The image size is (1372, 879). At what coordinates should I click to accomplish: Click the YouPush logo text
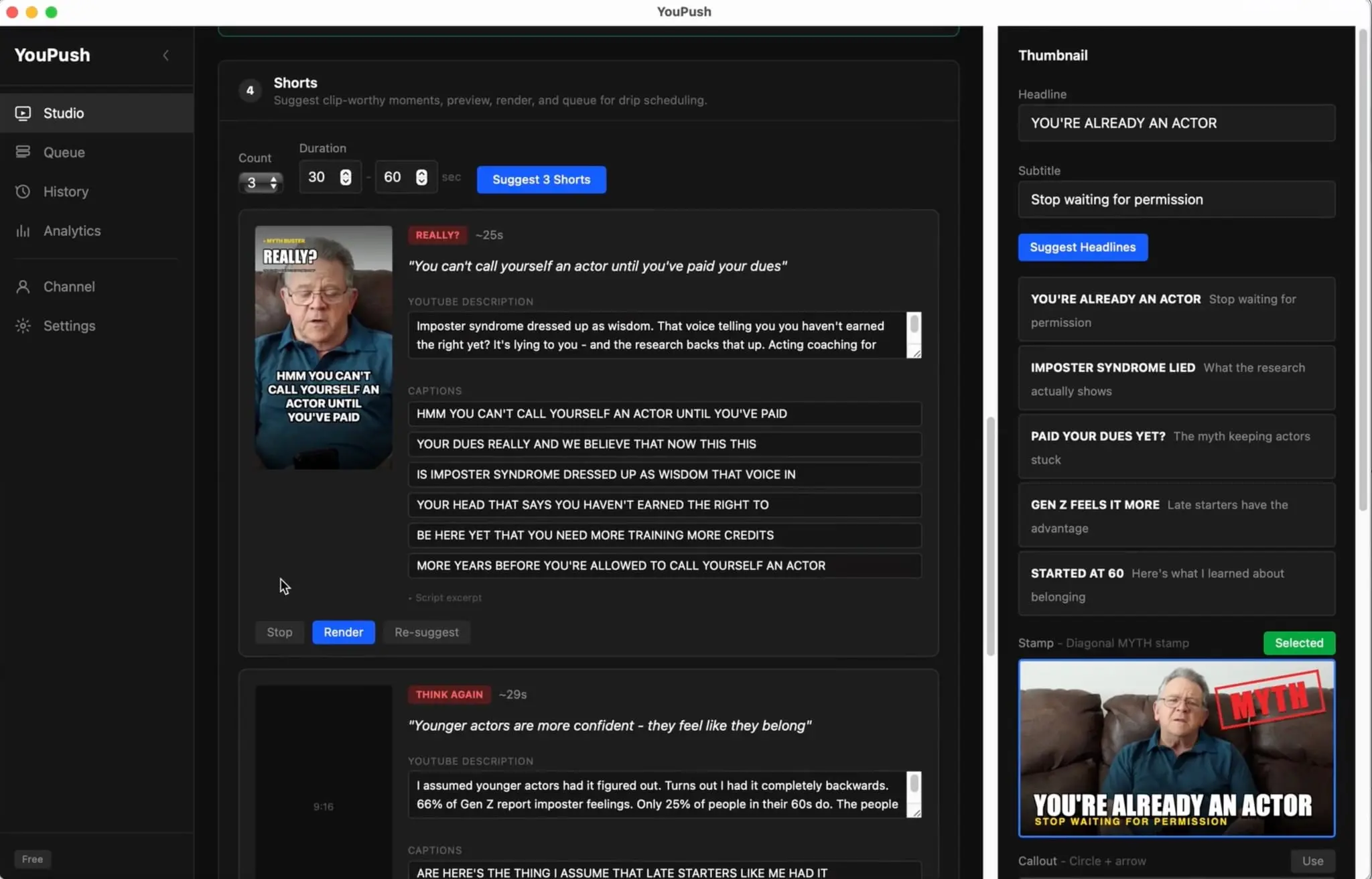(x=52, y=55)
